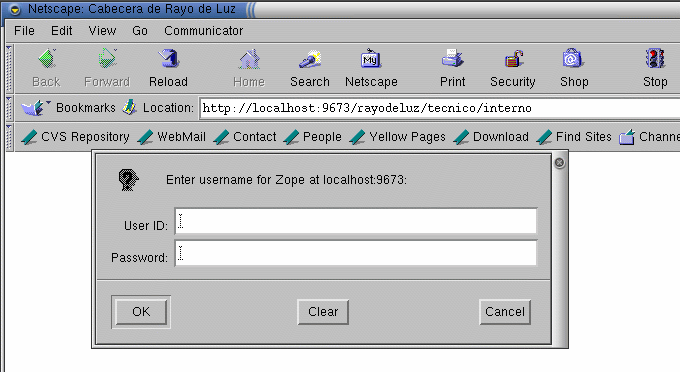Open the Search flashlight icon
Image resolution: width=680 pixels, height=372 pixels.
(x=310, y=59)
